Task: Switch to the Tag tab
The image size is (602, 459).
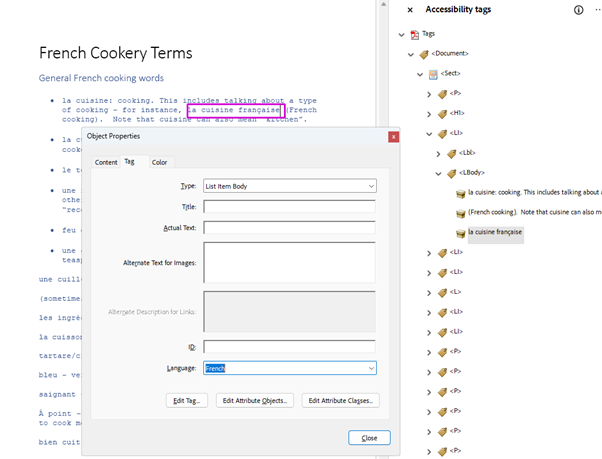Action: pos(130,162)
